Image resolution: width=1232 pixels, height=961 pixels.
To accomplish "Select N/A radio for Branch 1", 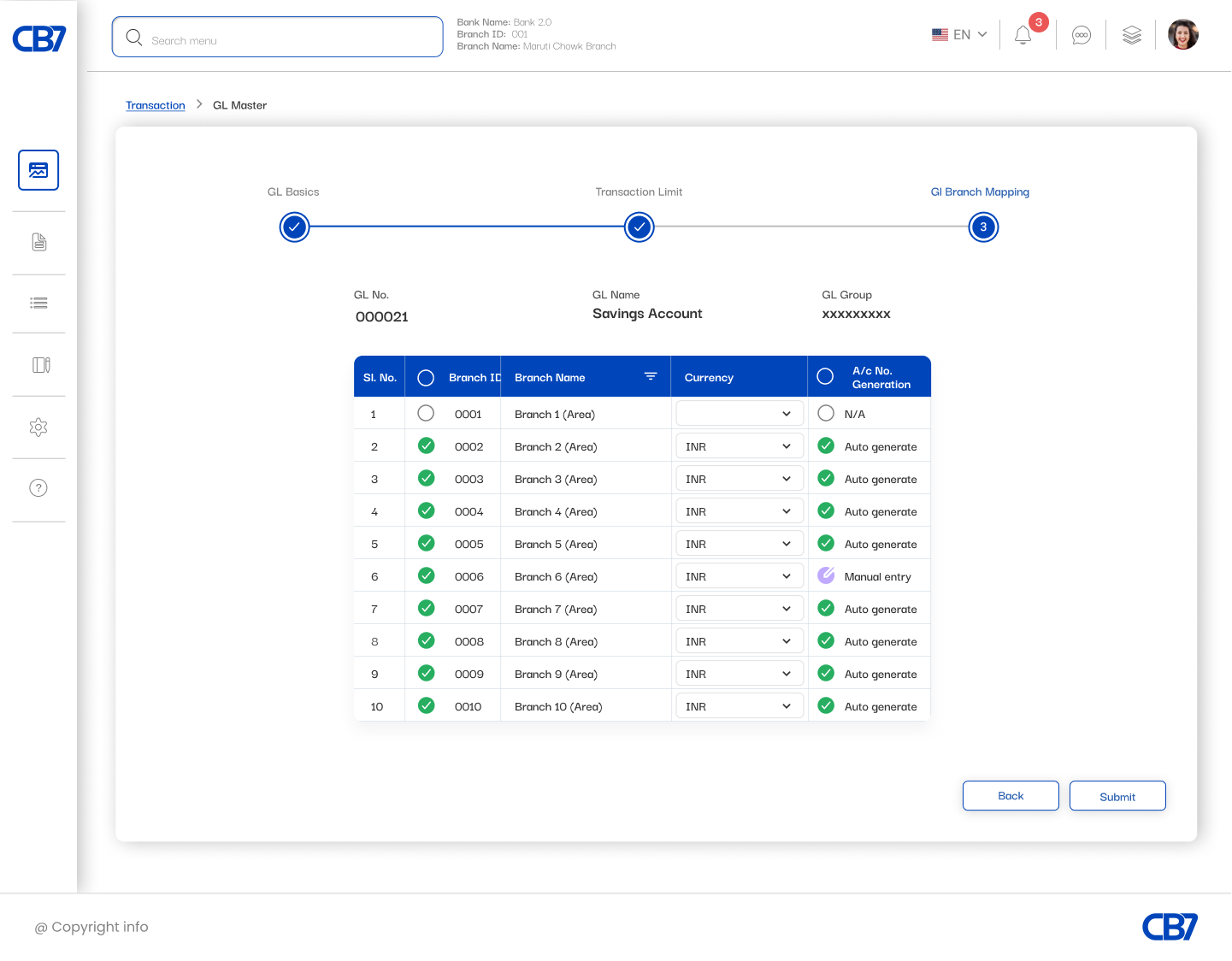I will [x=826, y=413].
